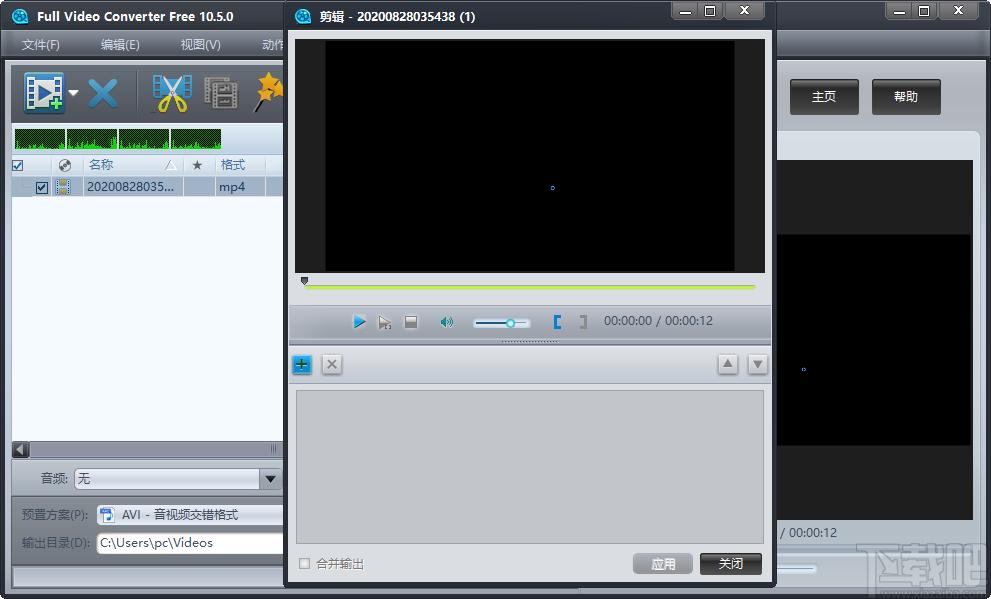This screenshot has width=991, height=599.
Task: Delete segment with the gray X button
Action: point(332,365)
